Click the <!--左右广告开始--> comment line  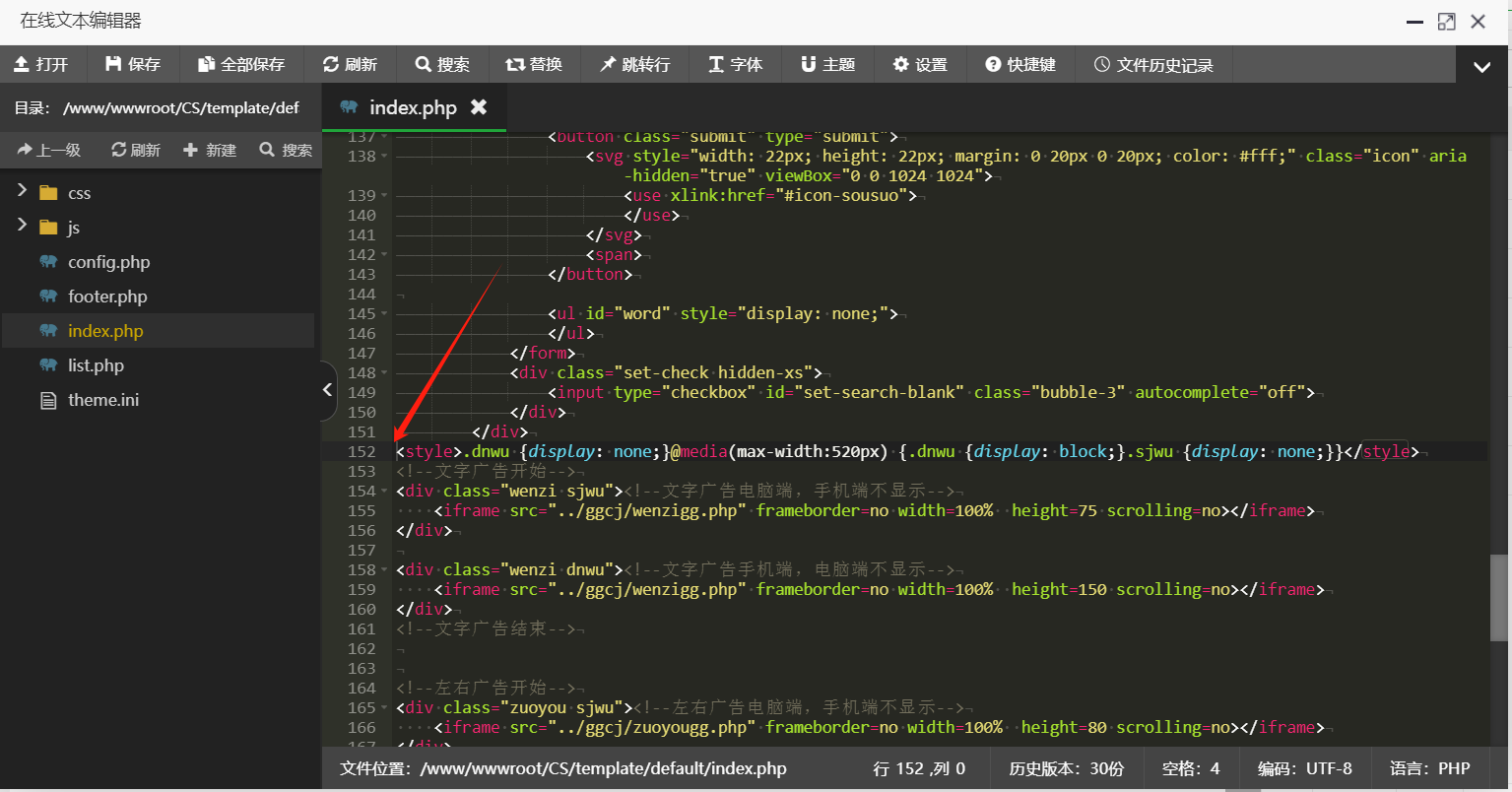(x=486, y=688)
